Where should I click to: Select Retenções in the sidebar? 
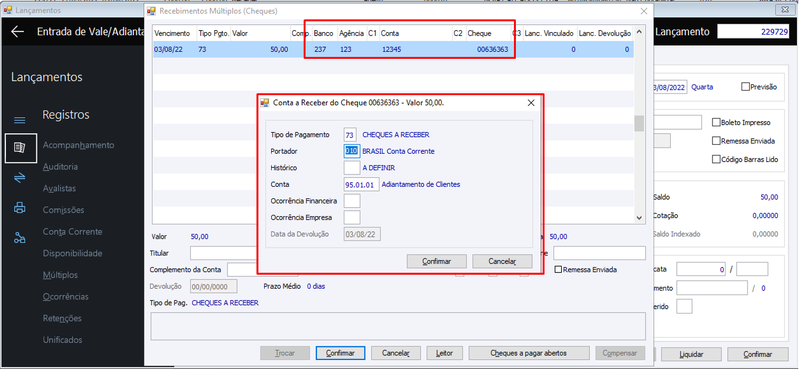[x=62, y=318]
